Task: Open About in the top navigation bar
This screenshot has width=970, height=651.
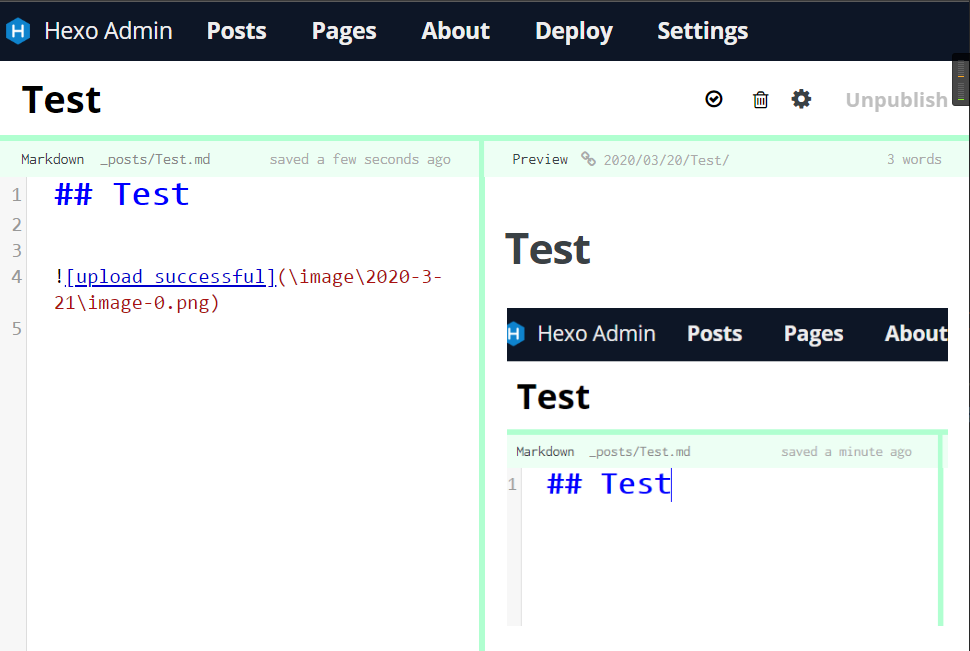Action: click(x=455, y=31)
